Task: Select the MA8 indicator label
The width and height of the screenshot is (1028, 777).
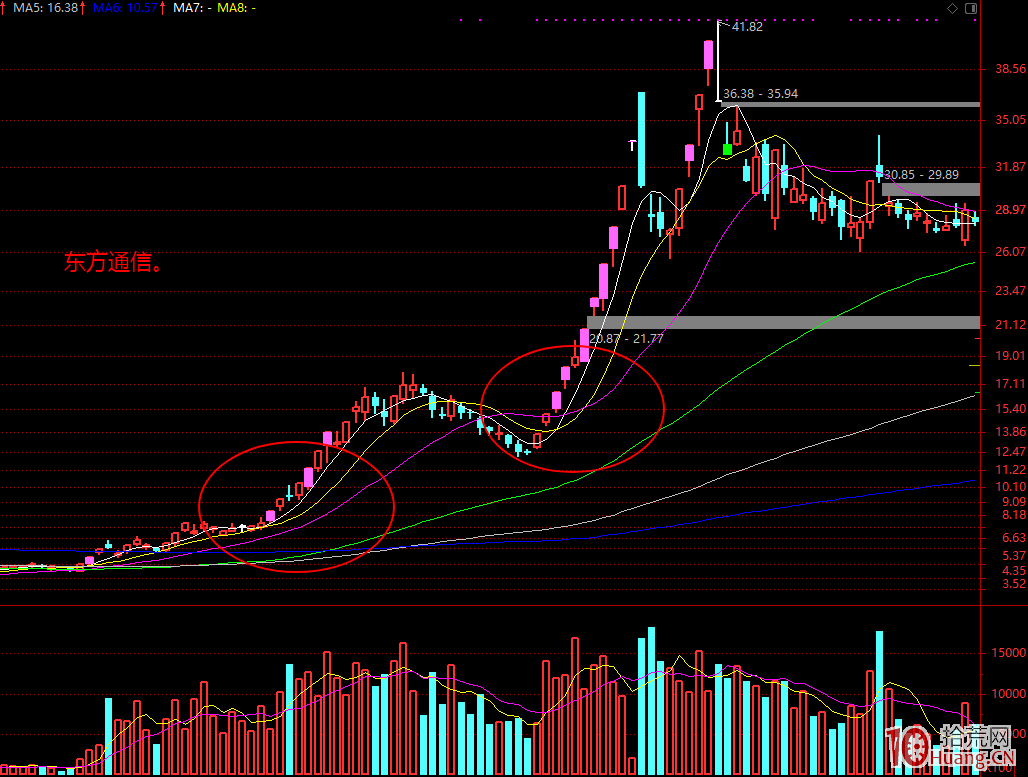Action: [x=236, y=8]
